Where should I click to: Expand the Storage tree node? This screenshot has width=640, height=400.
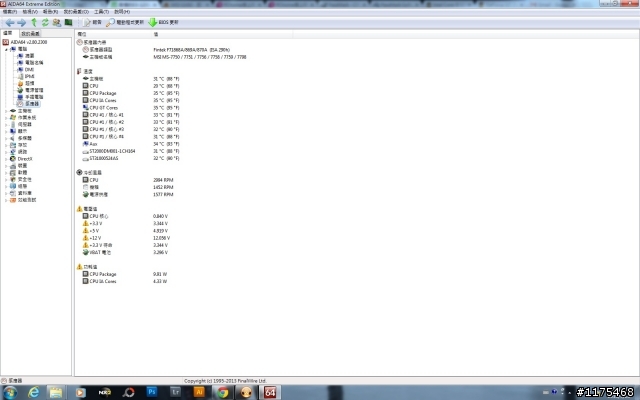tap(6, 145)
